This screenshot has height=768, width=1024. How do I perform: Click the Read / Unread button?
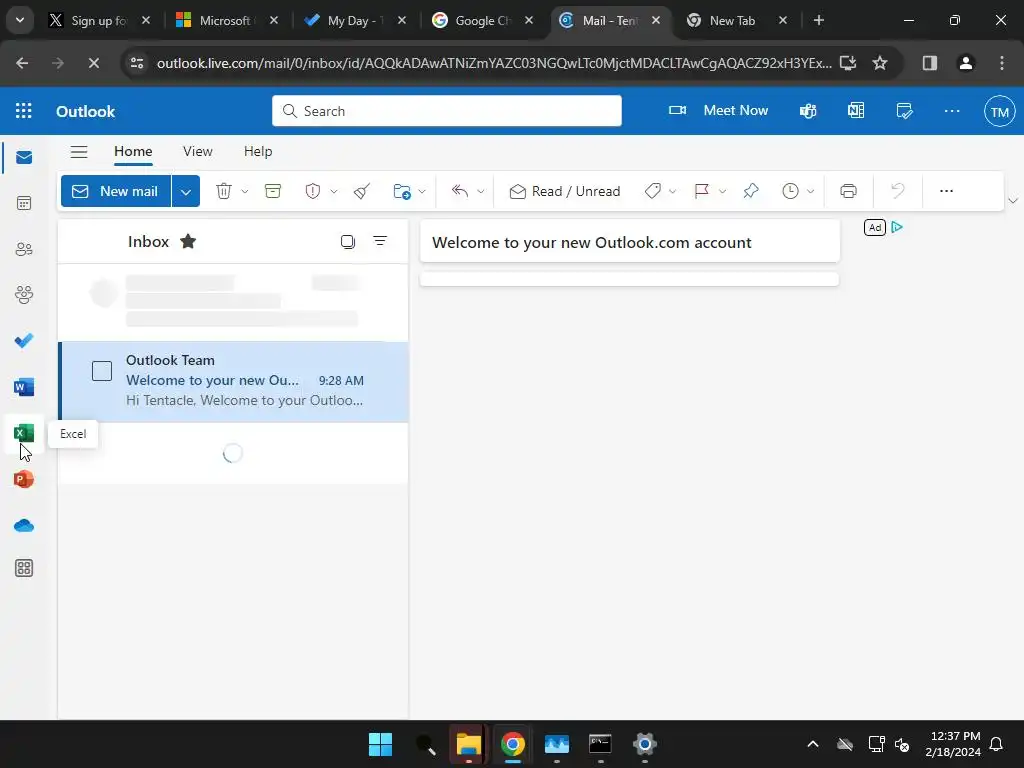coord(564,191)
